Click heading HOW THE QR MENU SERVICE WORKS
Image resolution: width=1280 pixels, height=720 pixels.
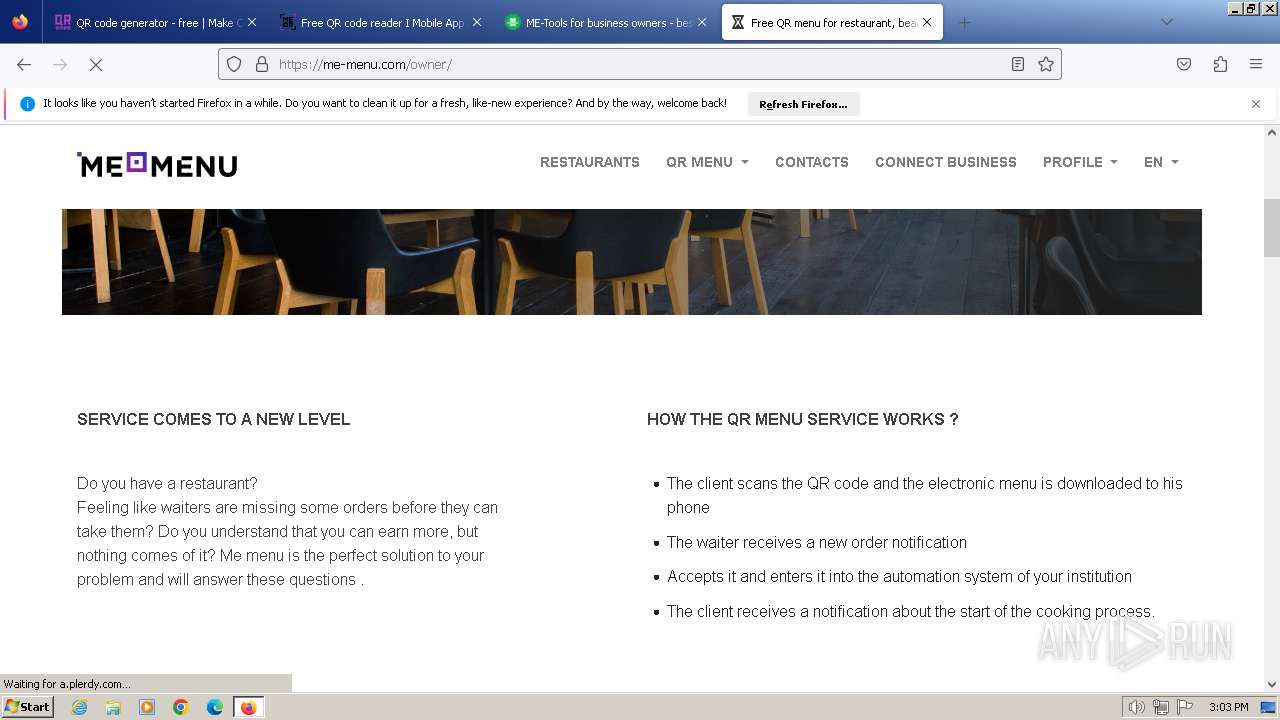pos(803,420)
